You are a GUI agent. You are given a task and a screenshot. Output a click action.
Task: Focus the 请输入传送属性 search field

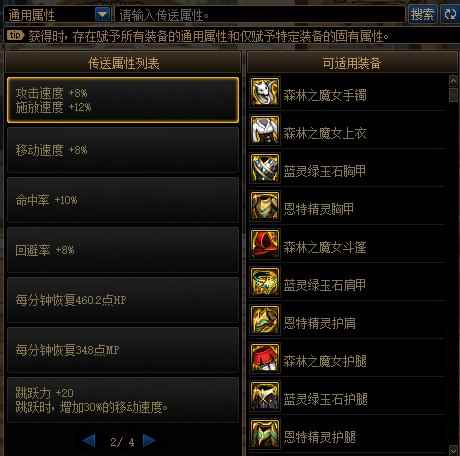pos(260,14)
